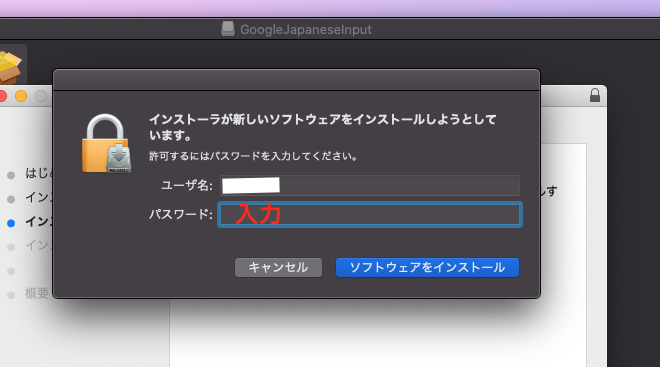Click the ユーザ名 label
Screen dimensions: 660x367
[187, 185]
